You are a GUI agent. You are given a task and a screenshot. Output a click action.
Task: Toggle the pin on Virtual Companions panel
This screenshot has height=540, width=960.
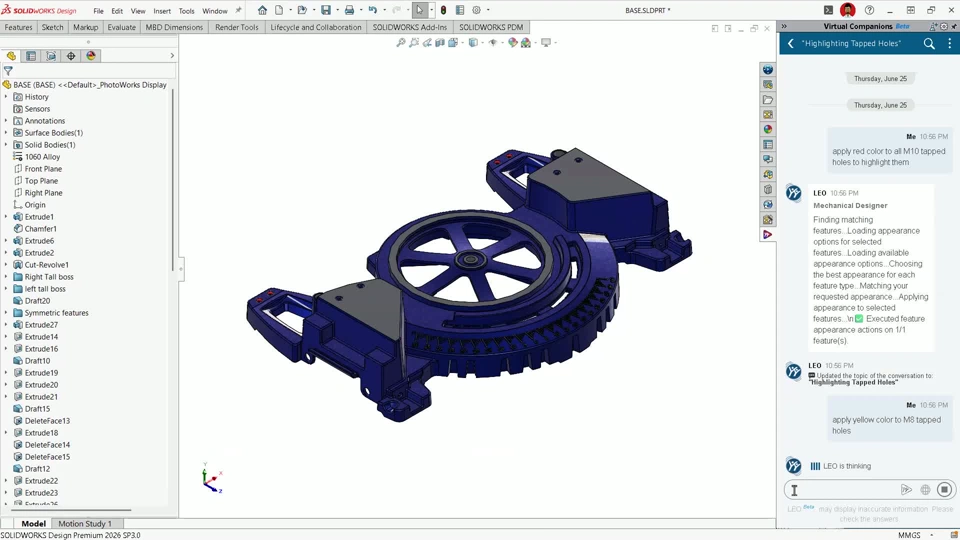point(953,26)
